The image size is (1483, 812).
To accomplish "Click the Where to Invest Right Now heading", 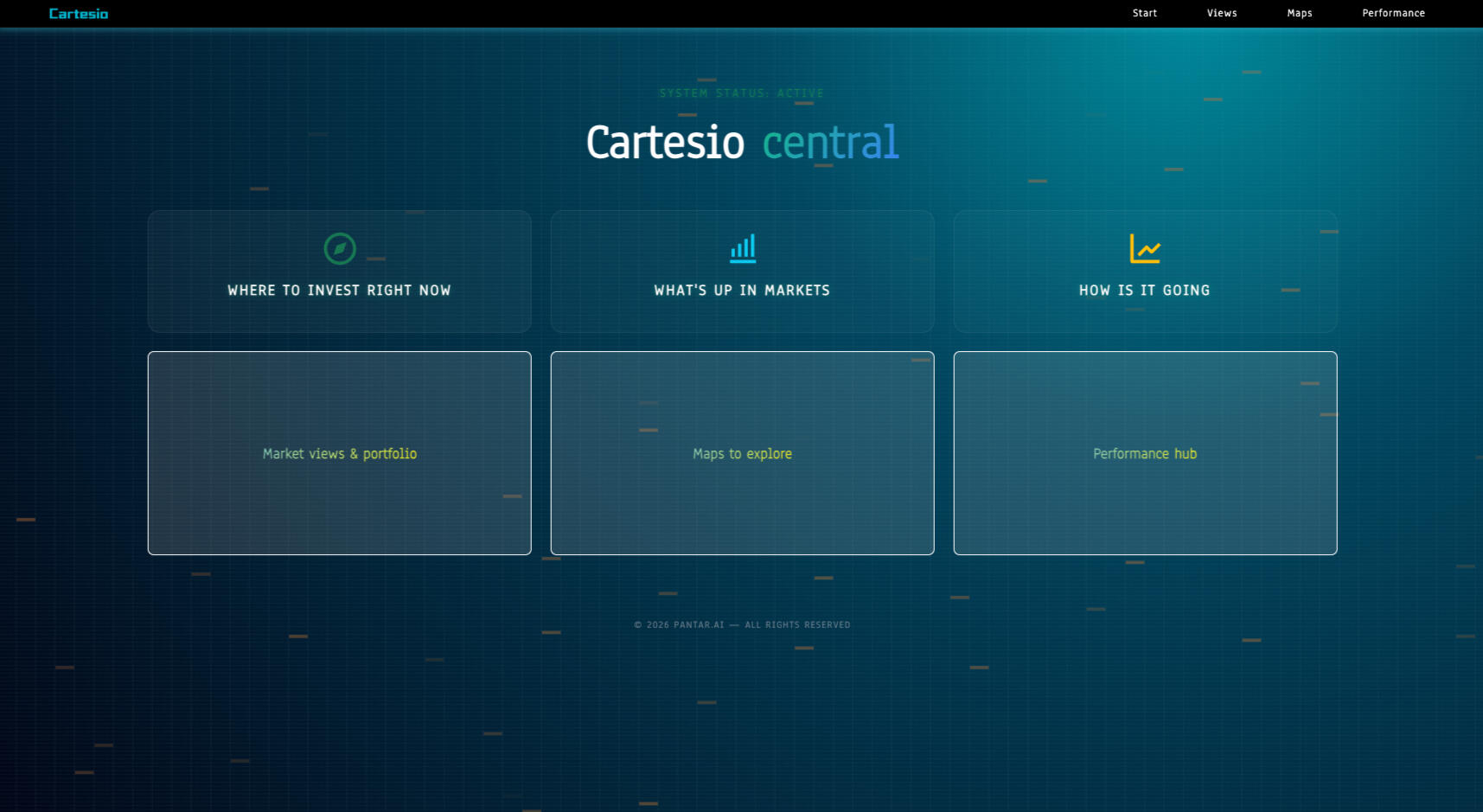I will 339,291.
